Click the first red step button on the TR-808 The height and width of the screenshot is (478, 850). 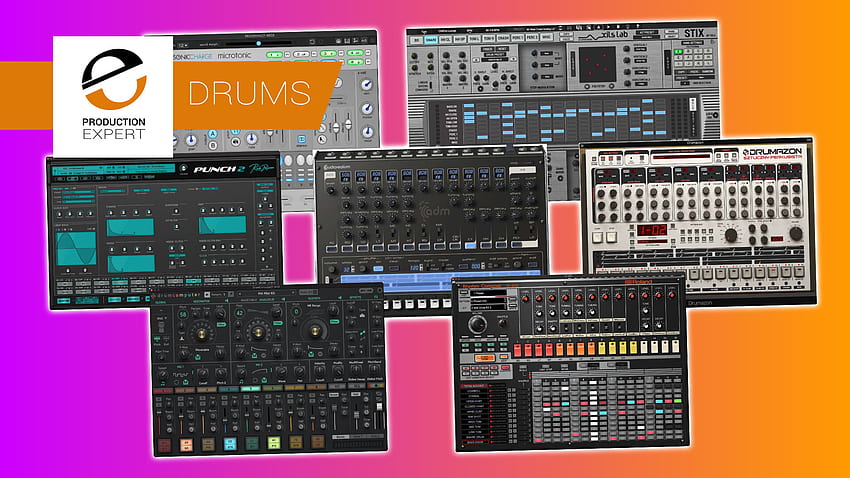point(517,350)
